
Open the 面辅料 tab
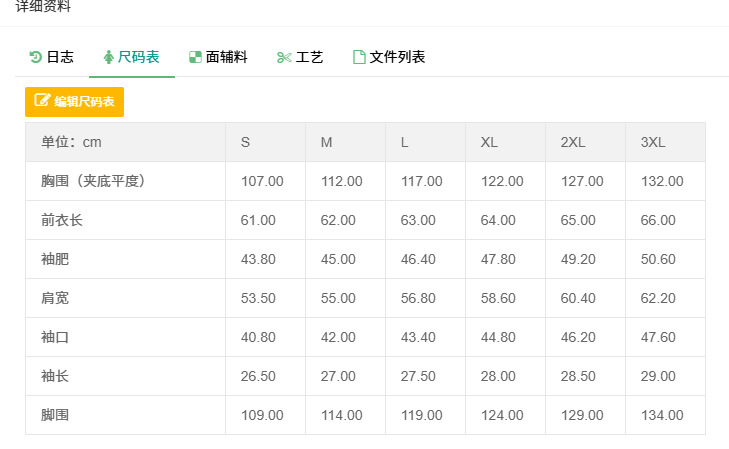pyautogui.click(x=226, y=57)
